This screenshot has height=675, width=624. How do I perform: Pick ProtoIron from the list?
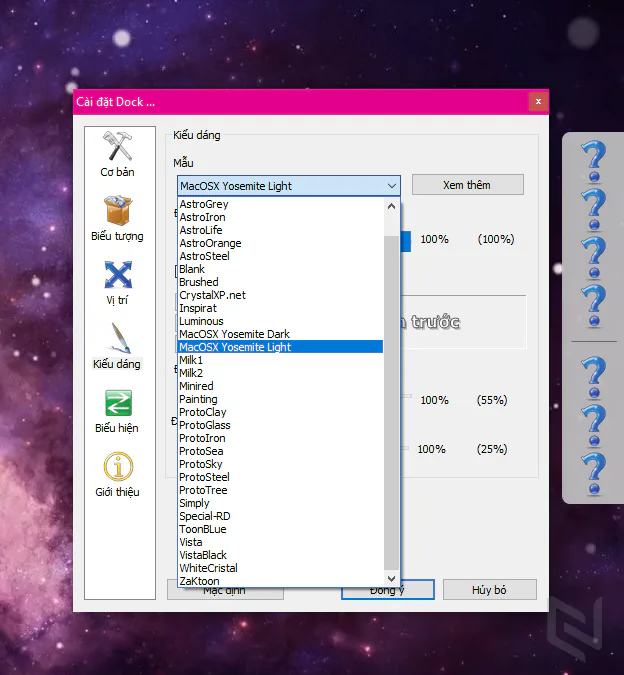click(x=280, y=438)
